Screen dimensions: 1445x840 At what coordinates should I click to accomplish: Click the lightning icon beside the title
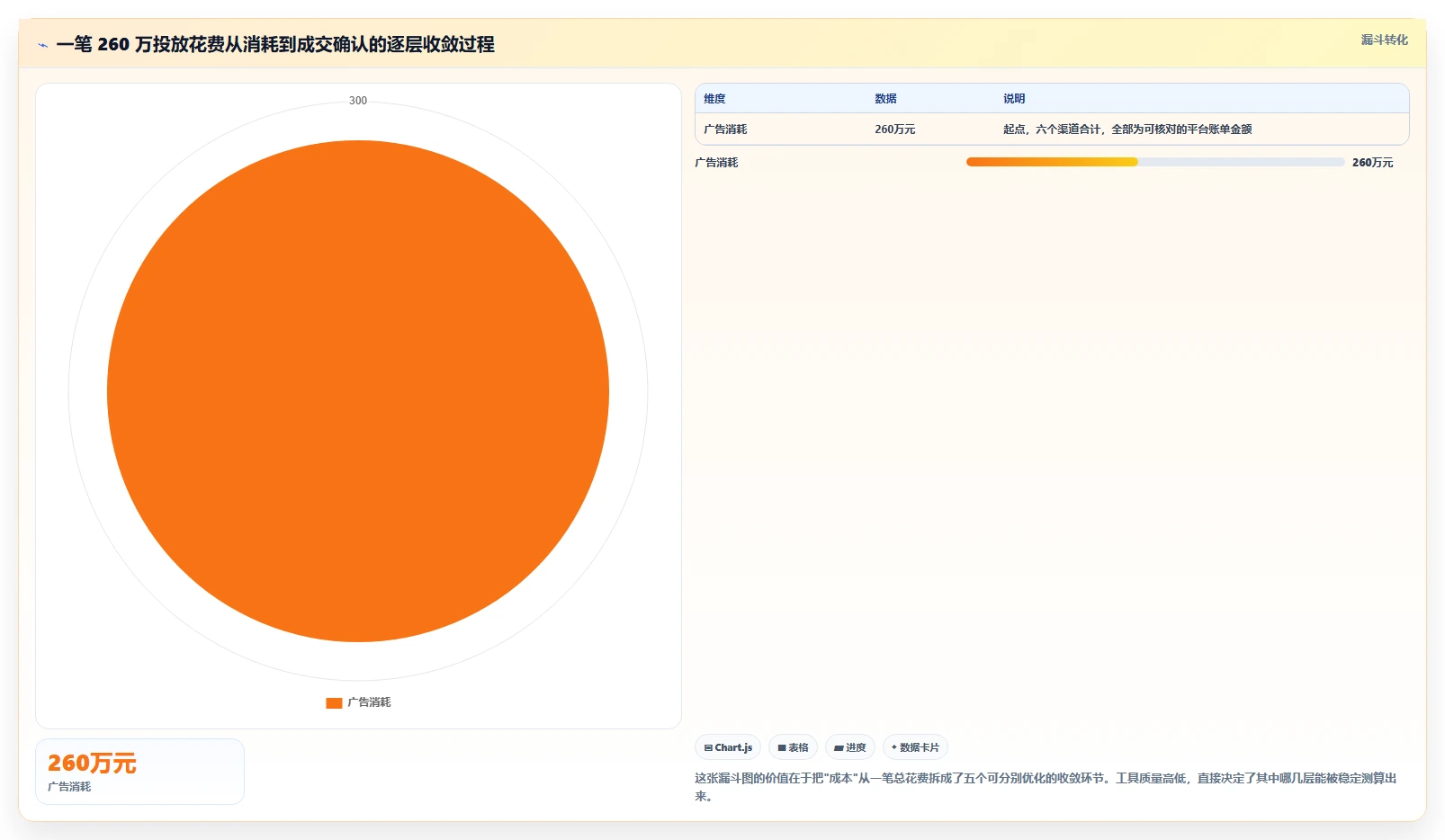(42, 45)
